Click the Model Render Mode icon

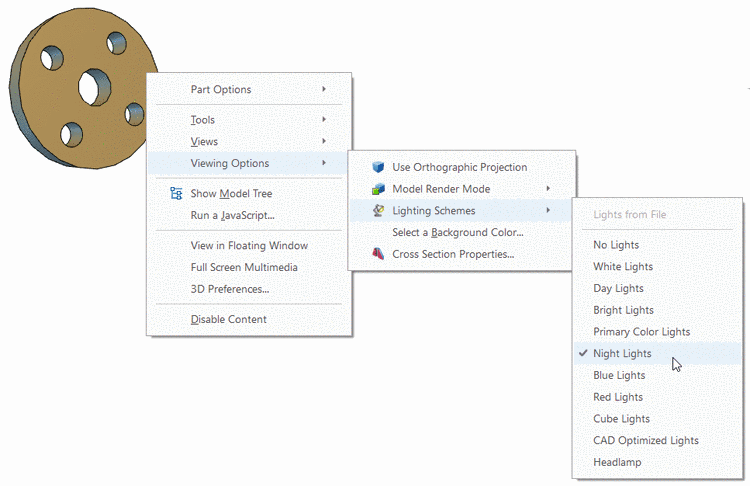coord(378,189)
